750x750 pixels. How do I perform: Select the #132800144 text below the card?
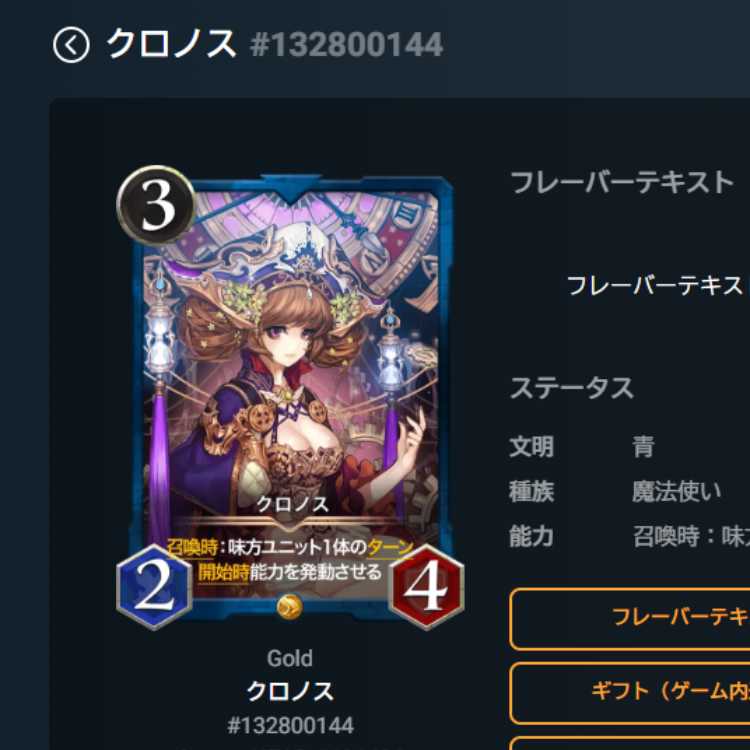[291, 725]
